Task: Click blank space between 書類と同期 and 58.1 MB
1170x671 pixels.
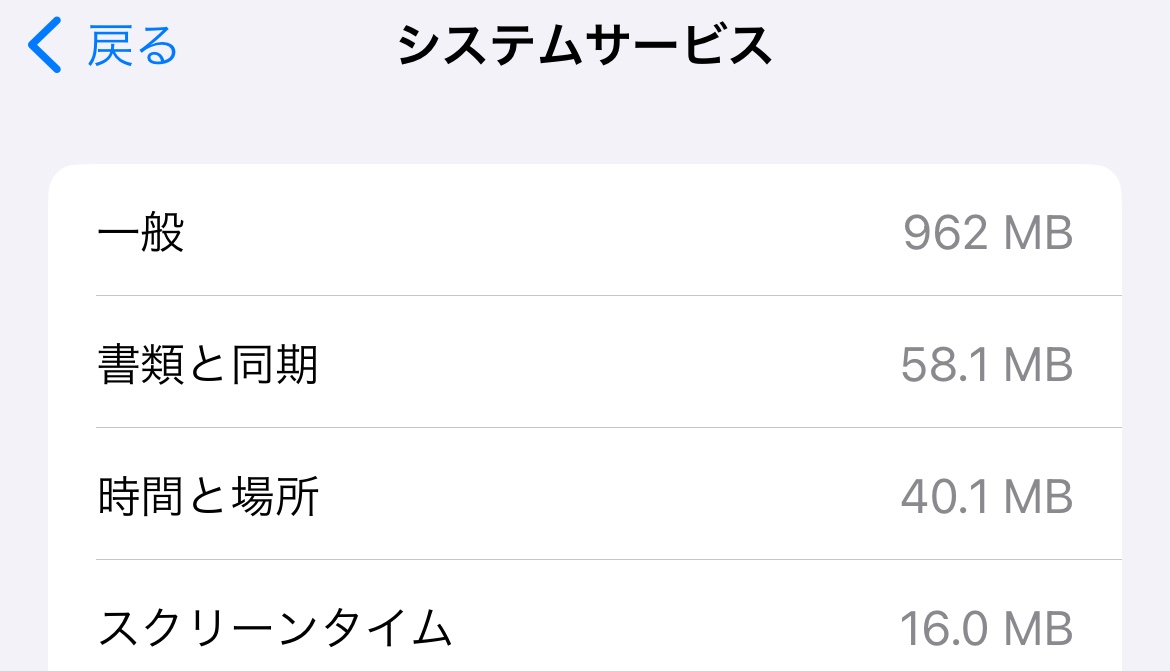Action: [x=600, y=365]
